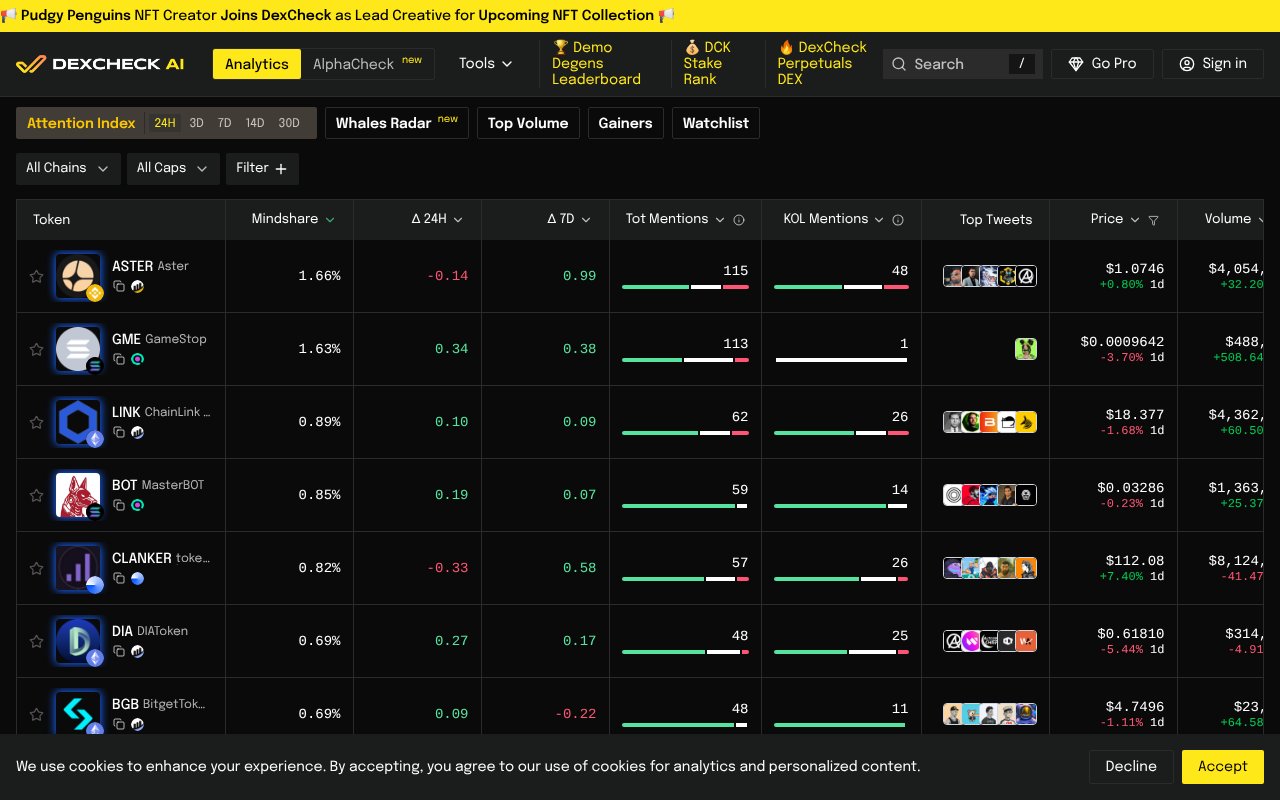
Task: Star the ASTER row to favorite it
Action: pos(37,276)
